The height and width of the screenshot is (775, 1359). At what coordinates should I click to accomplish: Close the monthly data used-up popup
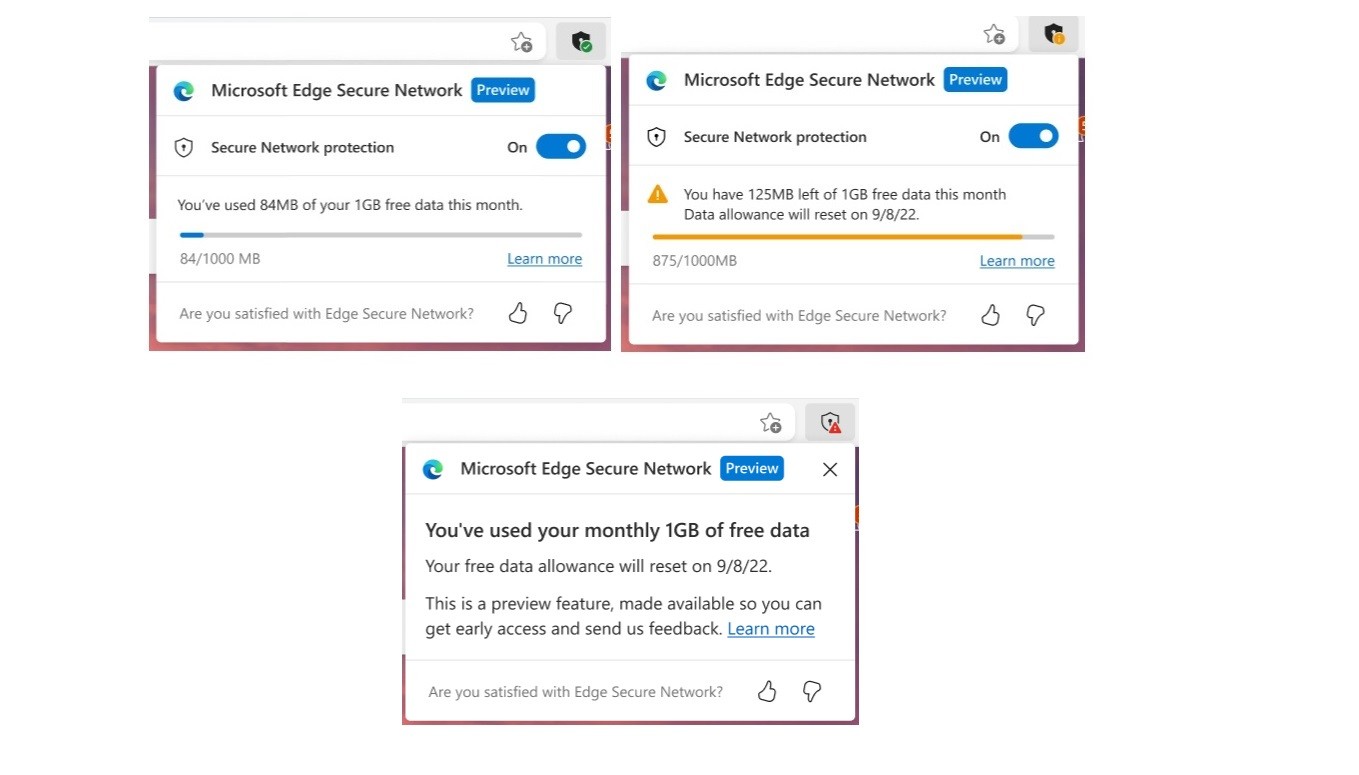830,469
